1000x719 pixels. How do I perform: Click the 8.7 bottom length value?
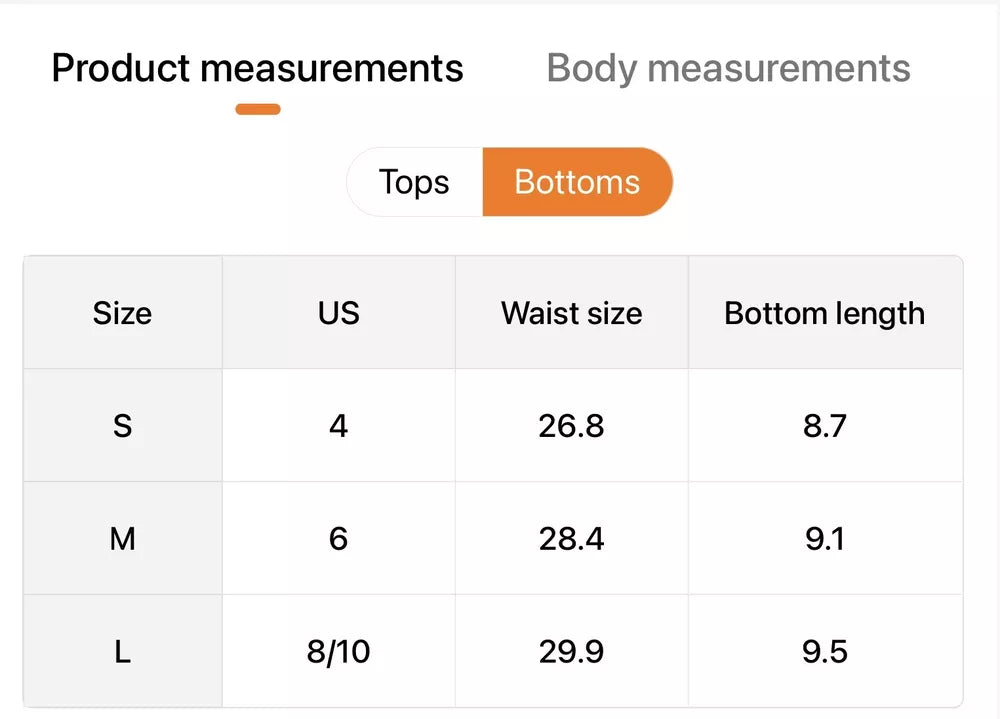pyautogui.click(x=825, y=426)
